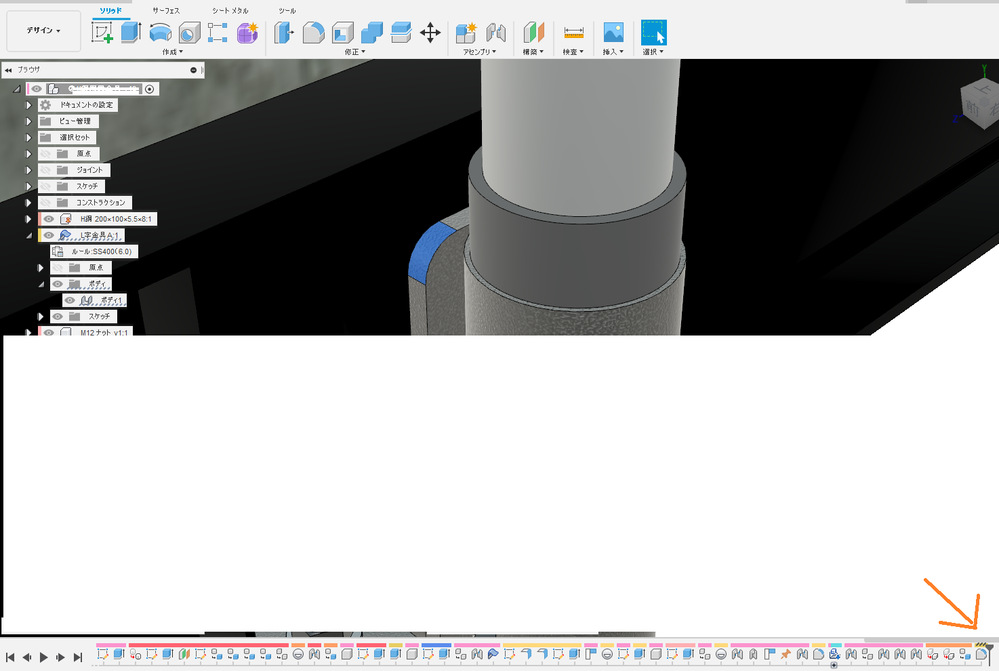This screenshot has height=671, width=999.
Task: Click the blue flange feature in timeline
Action: (492, 654)
